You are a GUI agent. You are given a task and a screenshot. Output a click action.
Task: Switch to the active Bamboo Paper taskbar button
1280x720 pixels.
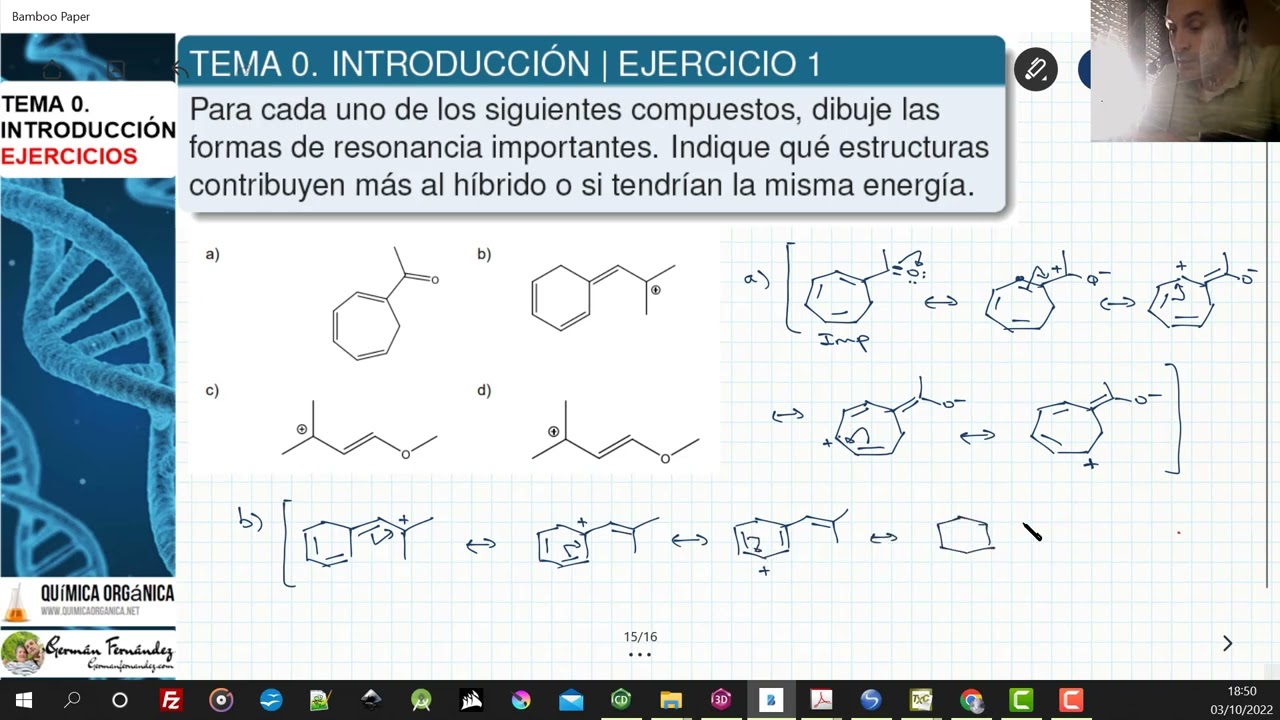tap(771, 700)
